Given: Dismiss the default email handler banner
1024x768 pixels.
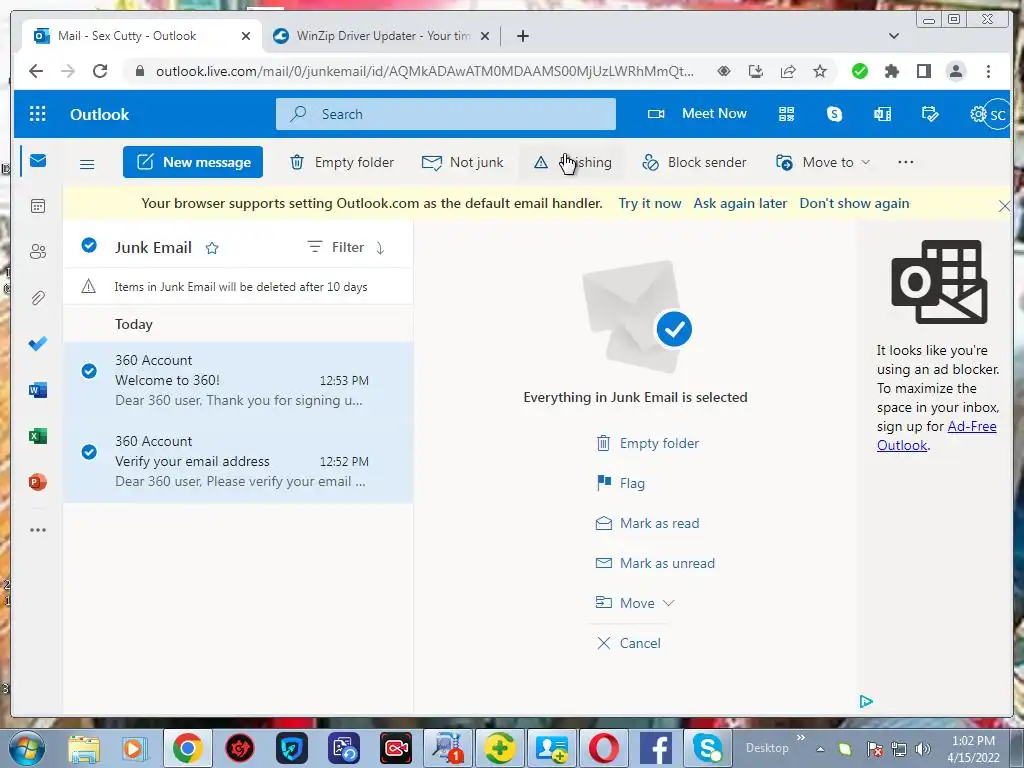Looking at the screenshot, I should click(x=1004, y=206).
